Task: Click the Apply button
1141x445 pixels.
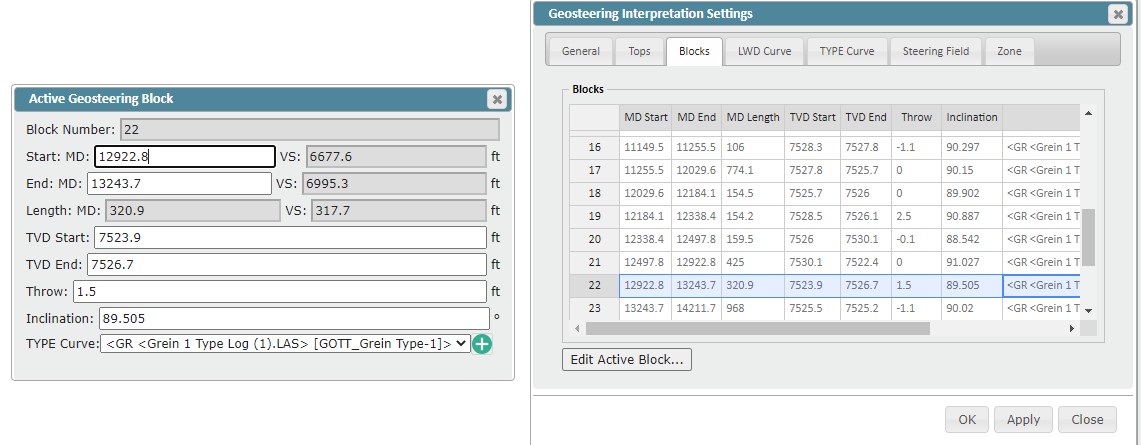Action: [x=1023, y=420]
